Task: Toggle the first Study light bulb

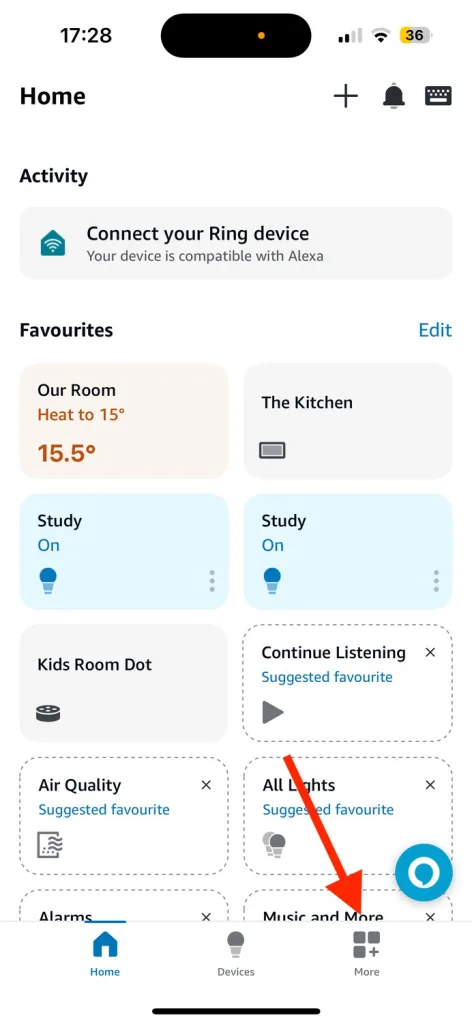Action: coord(48,580)
